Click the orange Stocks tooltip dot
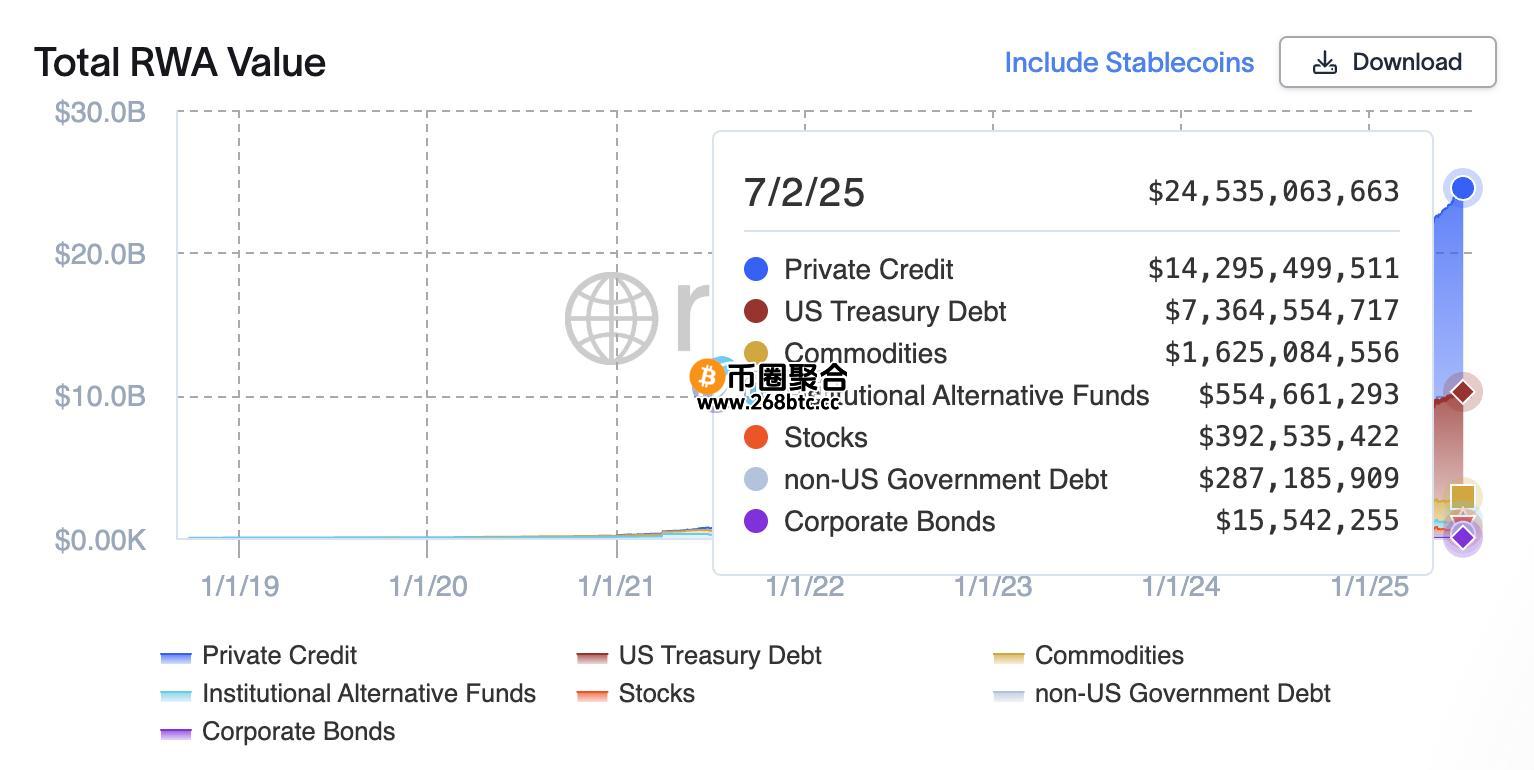Image resolution: width=1534 pixels, height=770 pixels. [x=756, y=437]
